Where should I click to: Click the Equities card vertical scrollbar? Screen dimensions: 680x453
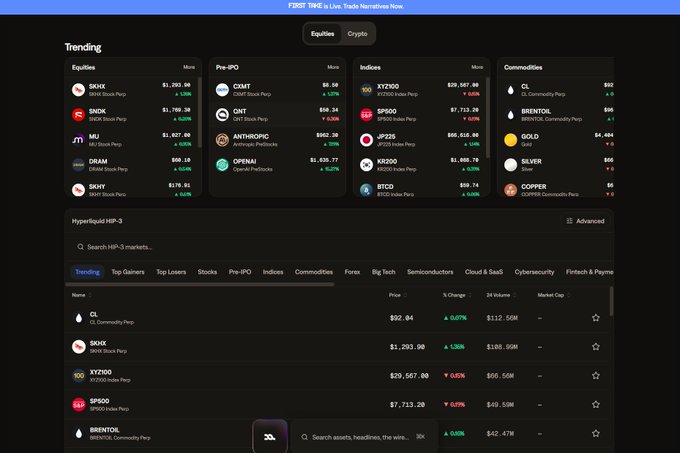[199, 112]
